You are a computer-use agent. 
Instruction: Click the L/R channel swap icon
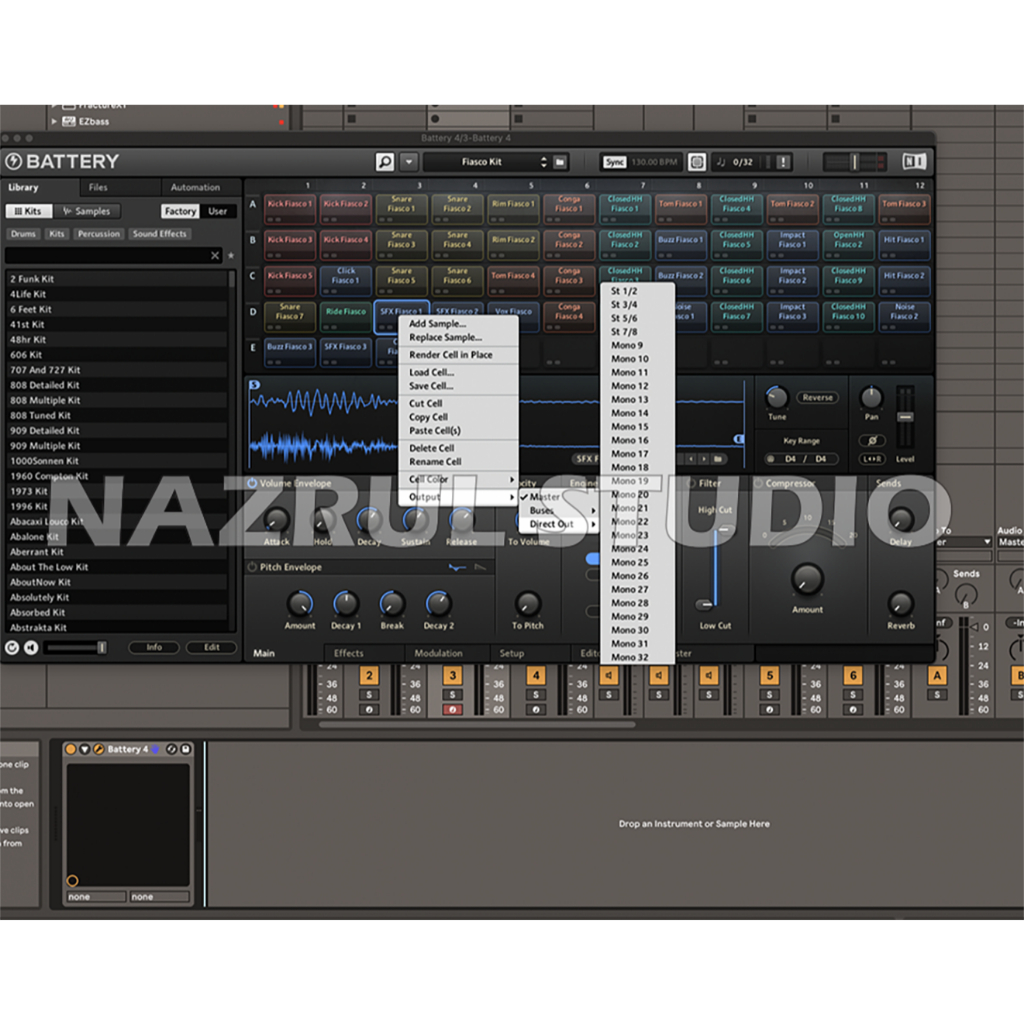click(x=872, y=459)
